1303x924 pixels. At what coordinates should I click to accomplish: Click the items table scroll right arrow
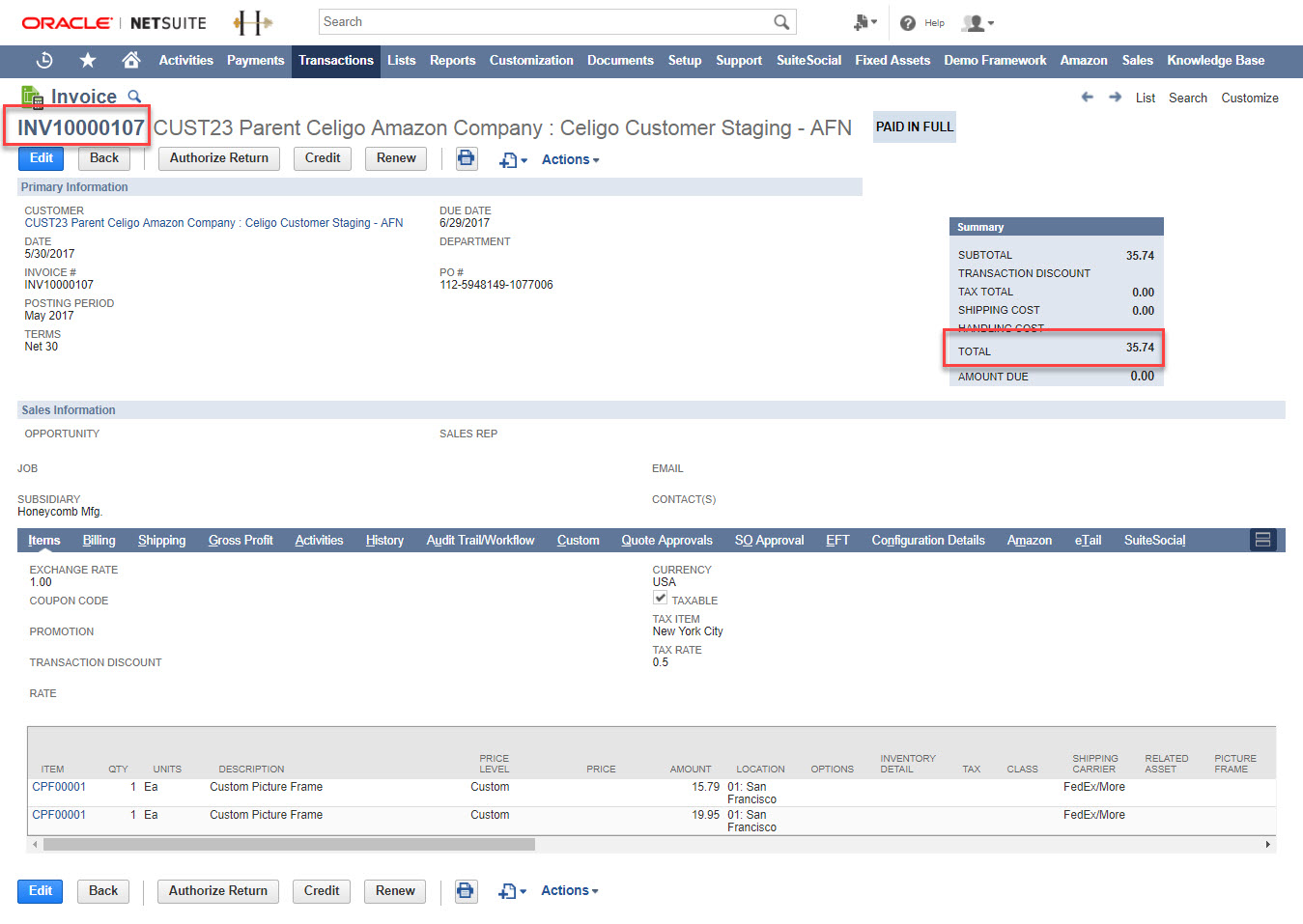click(1268, 845)
